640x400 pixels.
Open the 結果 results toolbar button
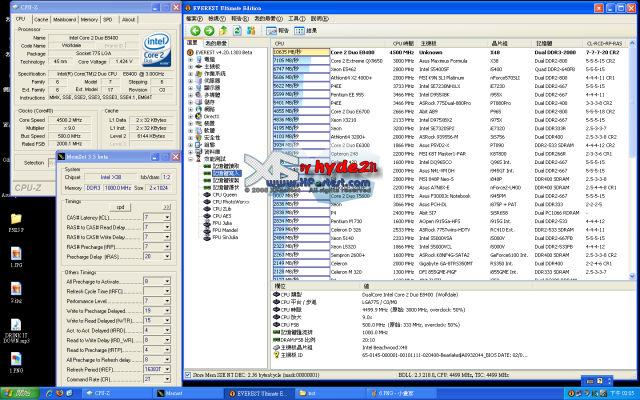[x=306, y=31]
